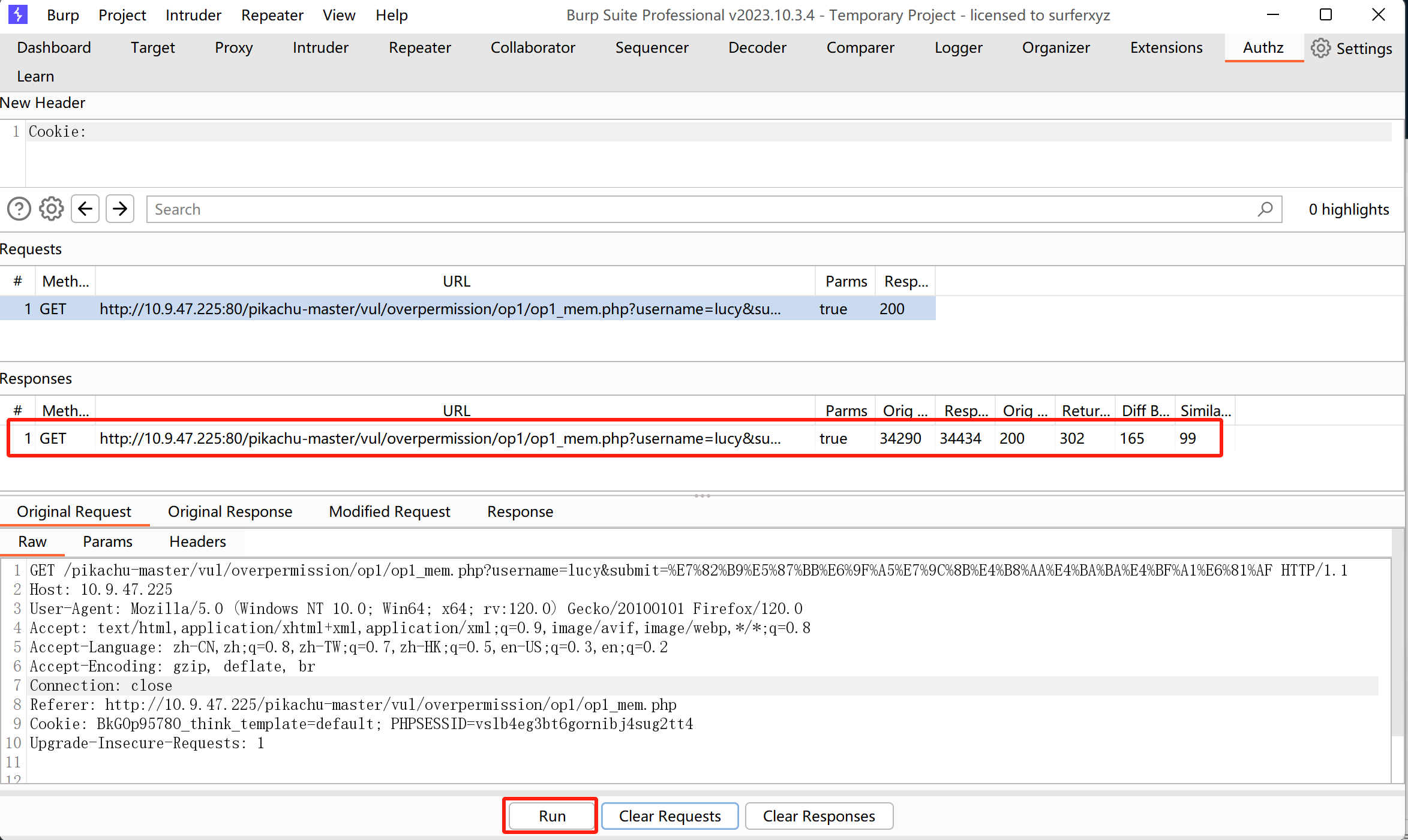Minimize the Burp Suite window
This screenshot has height=840, width=1408.
pyautogui.click(x=1273, y=15)
